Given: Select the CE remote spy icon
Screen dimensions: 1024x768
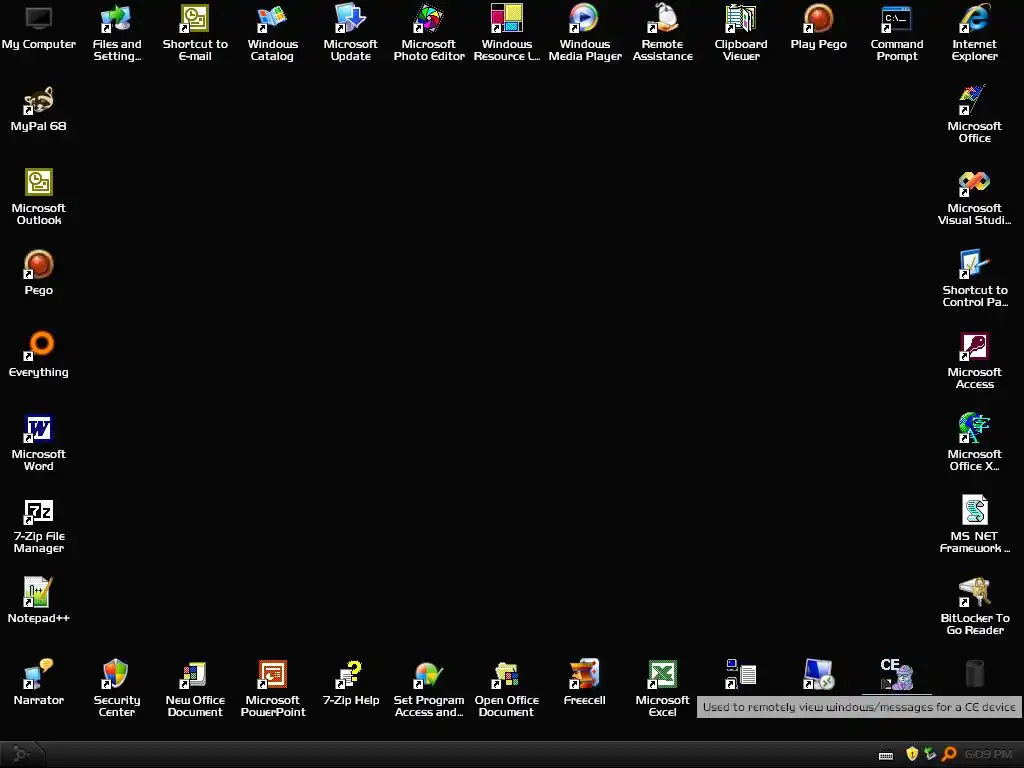Looking at the screenshot, I should (x=897, y=675).
